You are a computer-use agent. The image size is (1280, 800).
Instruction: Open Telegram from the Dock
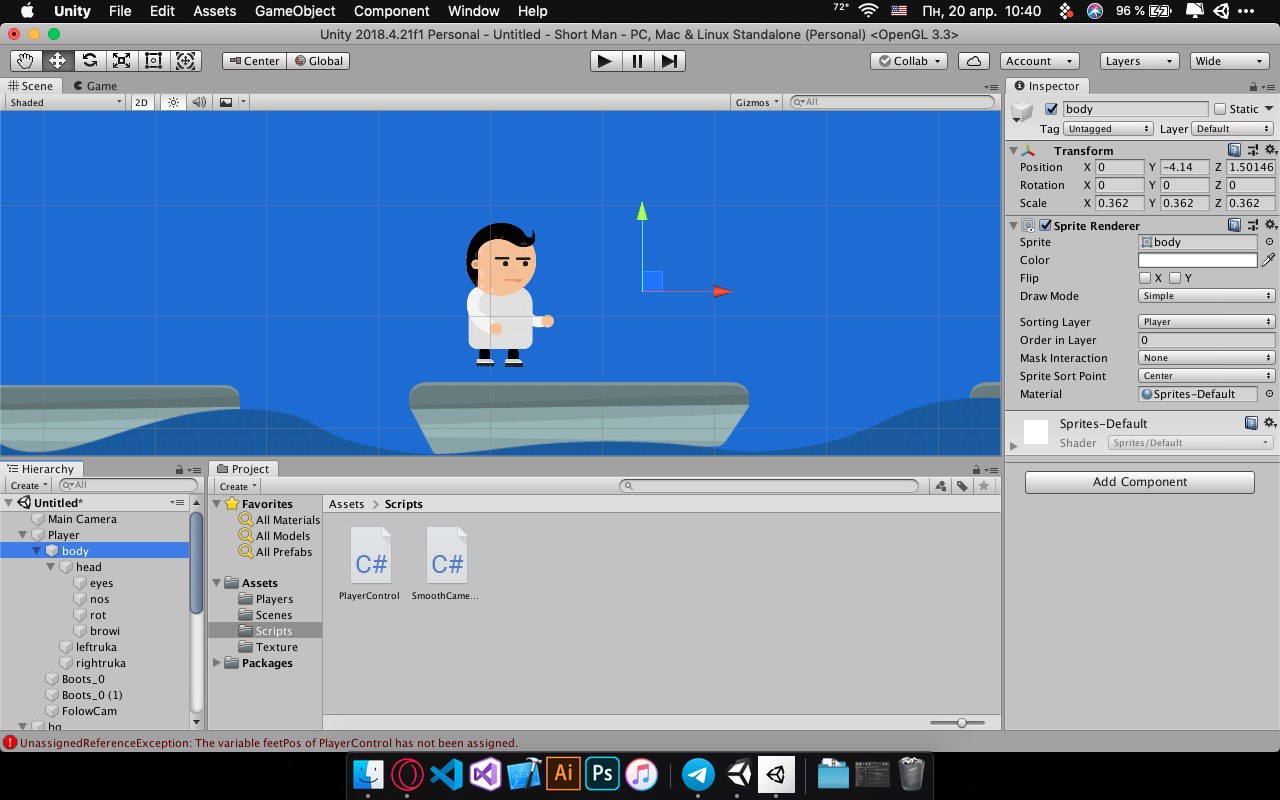699,774
